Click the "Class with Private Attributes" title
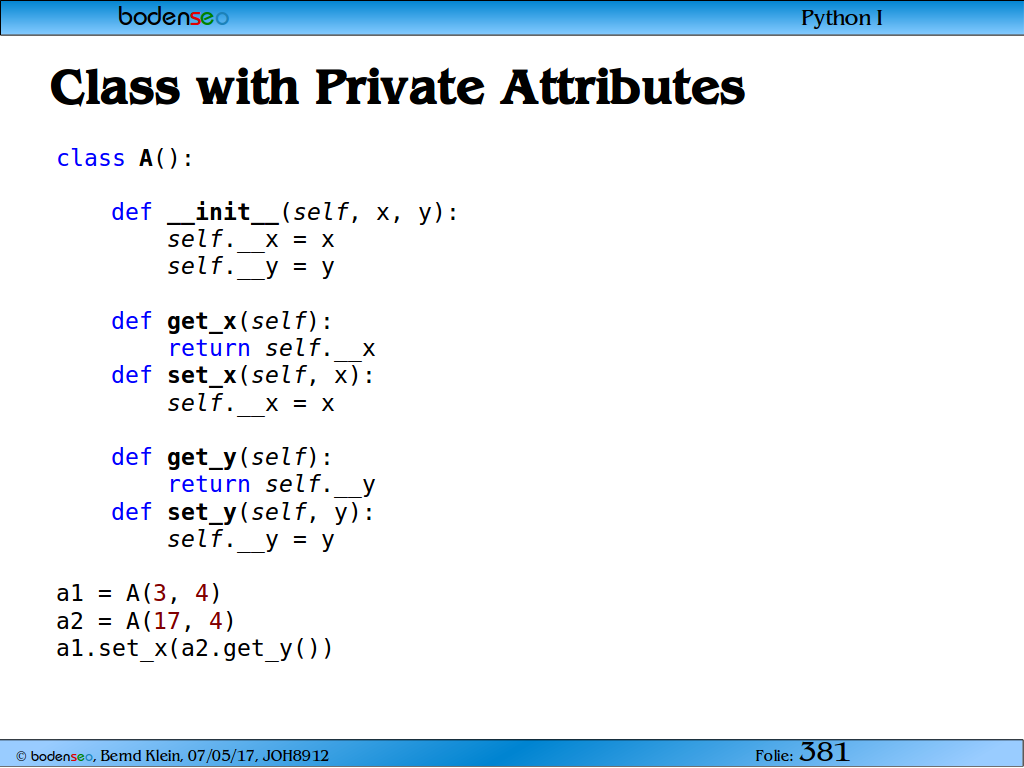The height and width of the screenshot is (768, 1024). coord(397,87)
